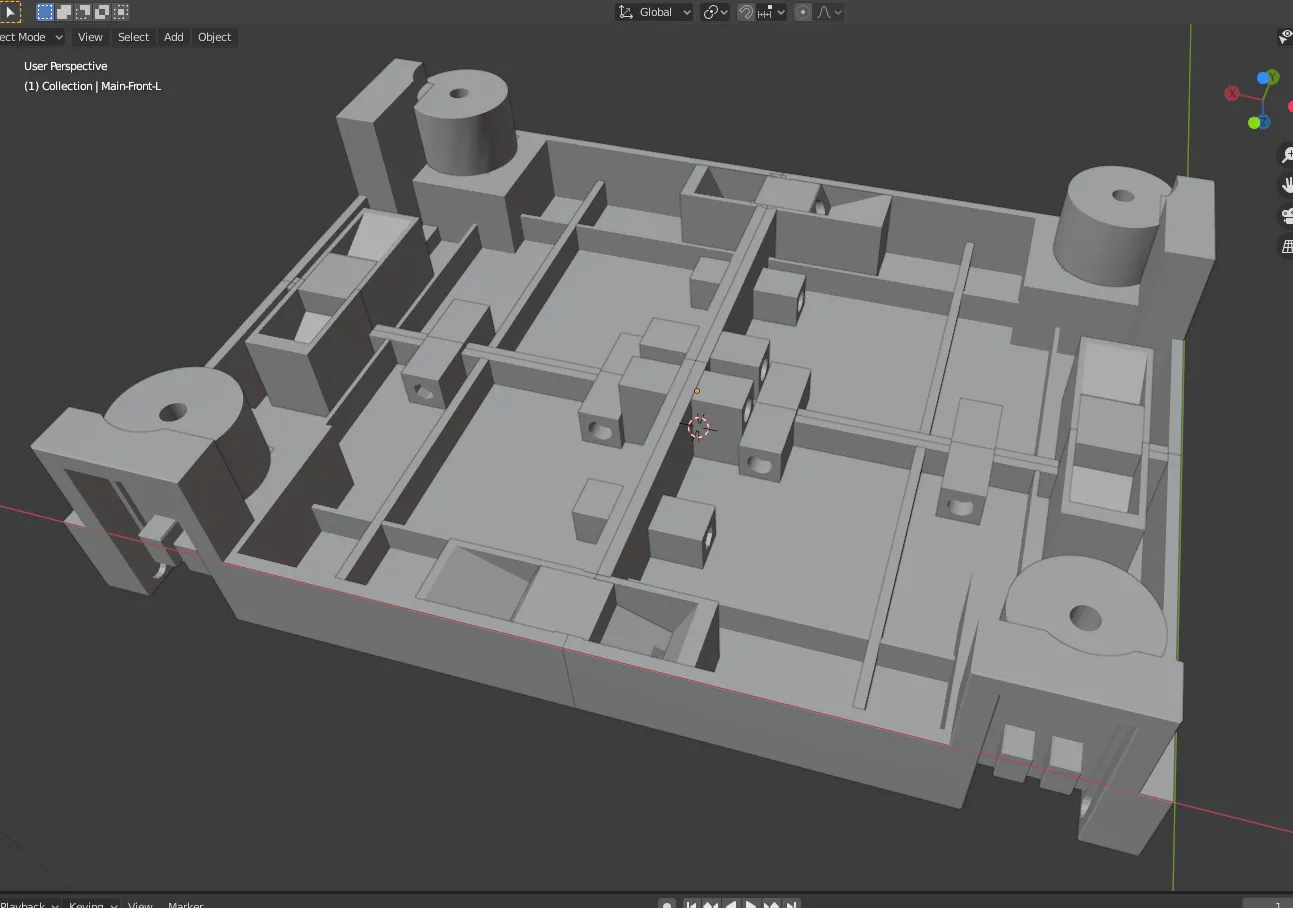Open the Global transform orientation dropdown
The width and height of the screenshot is (1293, 908).
click(655, 12)
